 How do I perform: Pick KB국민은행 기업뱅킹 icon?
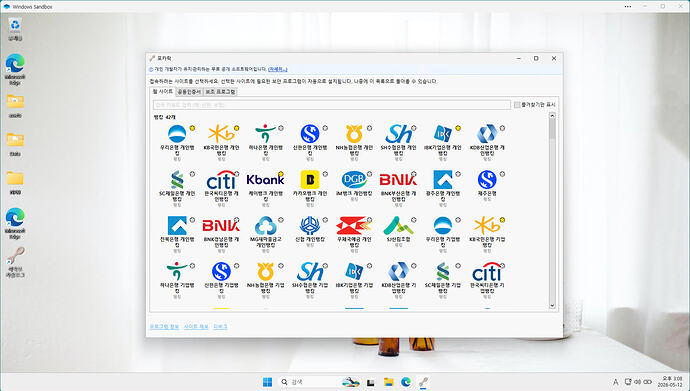click(x=487, y=226)
